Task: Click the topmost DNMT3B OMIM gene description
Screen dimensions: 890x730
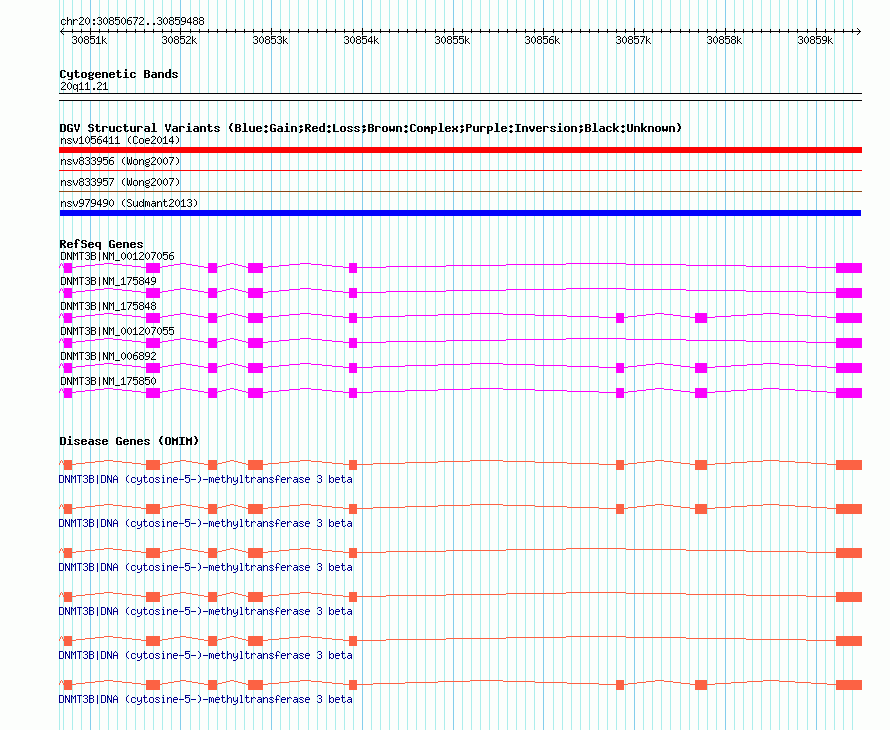Action: click(205, 480)
